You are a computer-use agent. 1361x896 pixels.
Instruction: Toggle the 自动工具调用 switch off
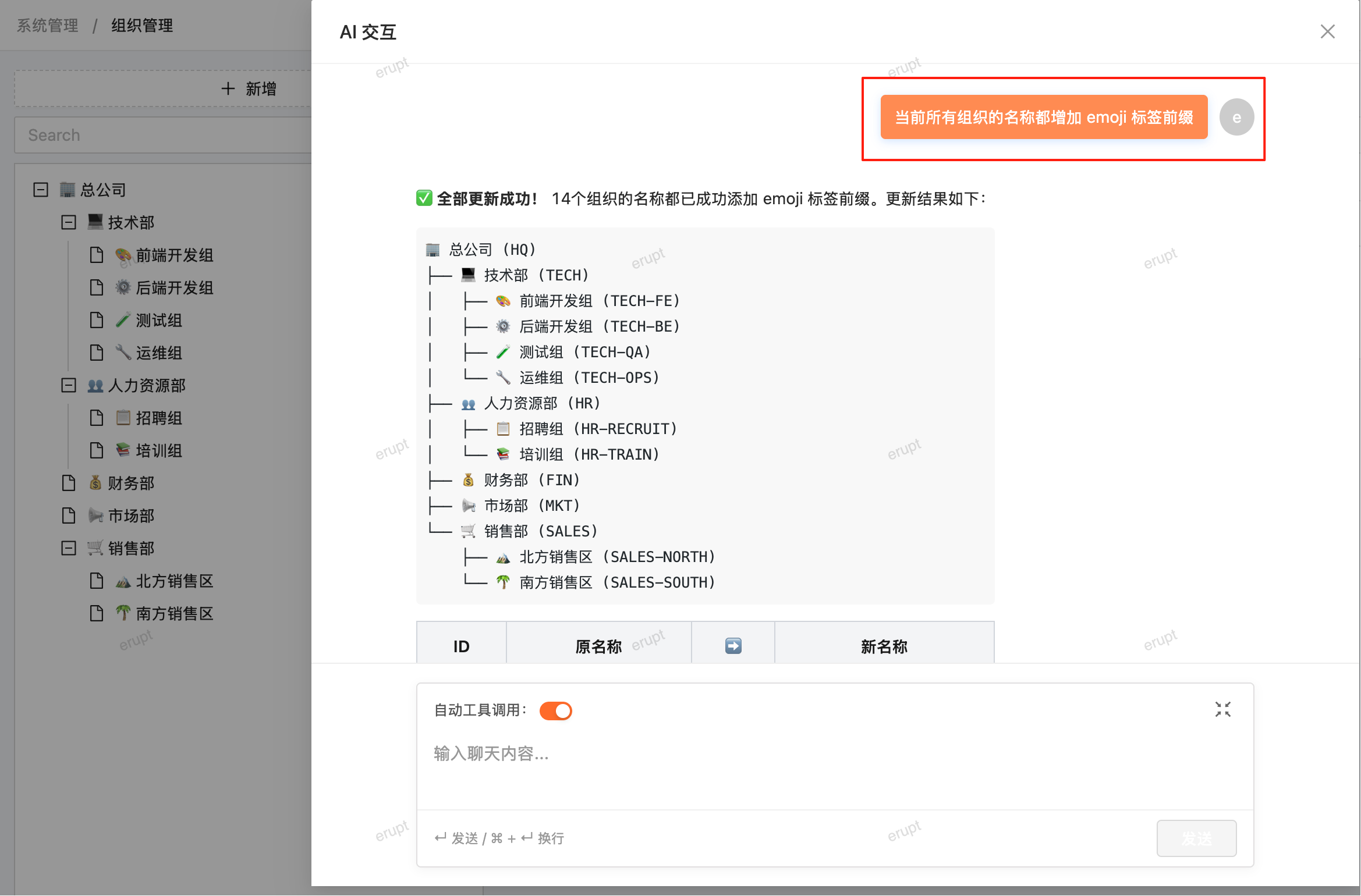(x=555, y=710)
